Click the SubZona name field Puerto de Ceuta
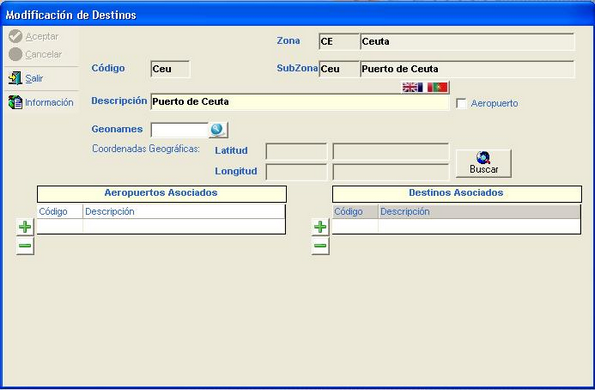595x390 pixels. [x=467, y=69]
